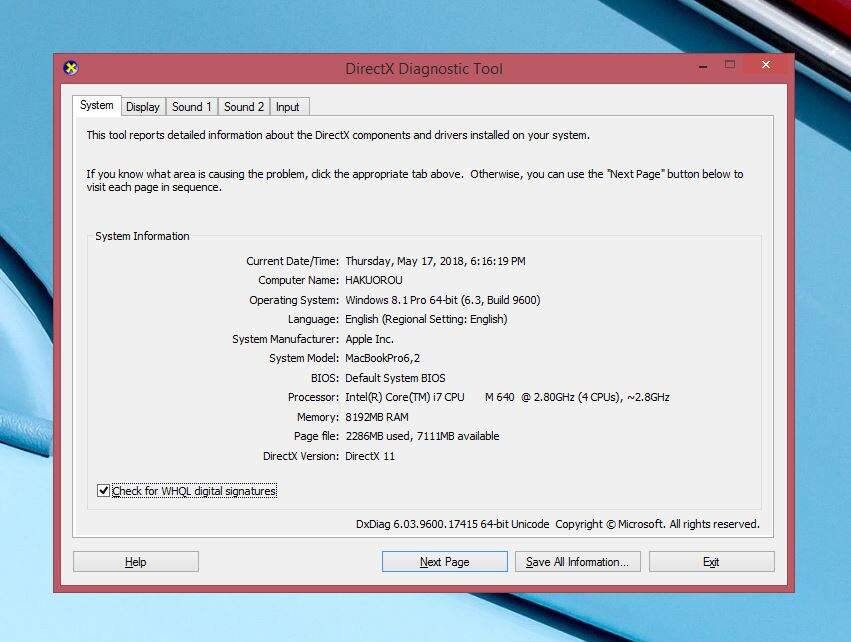851x642 pixels.
Task: Click Save All Information button
Action: (x=577, y=562)
